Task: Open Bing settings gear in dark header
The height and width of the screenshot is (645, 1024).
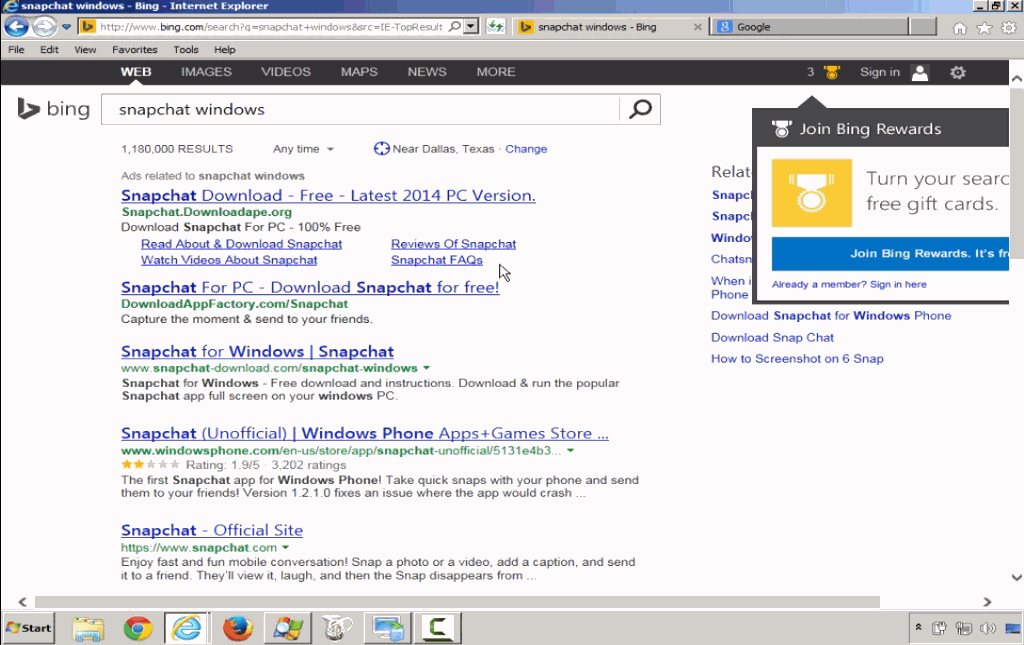Action: [957, 72]
